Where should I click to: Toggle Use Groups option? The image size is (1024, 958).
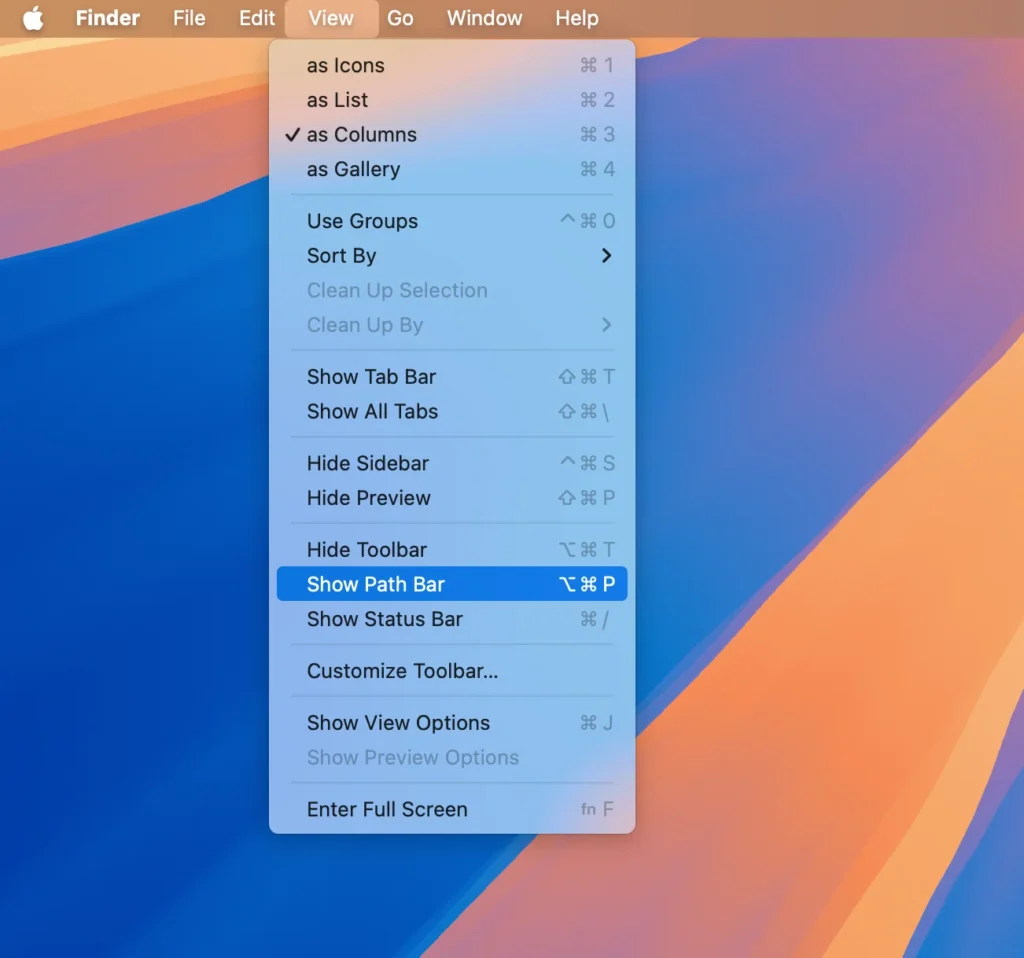(452, 221)
